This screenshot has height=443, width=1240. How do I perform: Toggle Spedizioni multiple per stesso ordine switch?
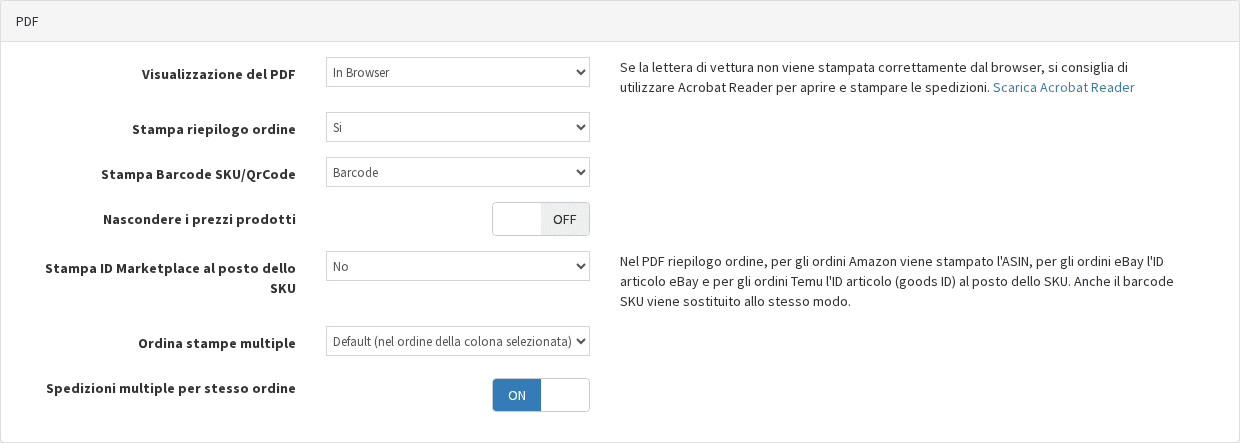point(541,395)
